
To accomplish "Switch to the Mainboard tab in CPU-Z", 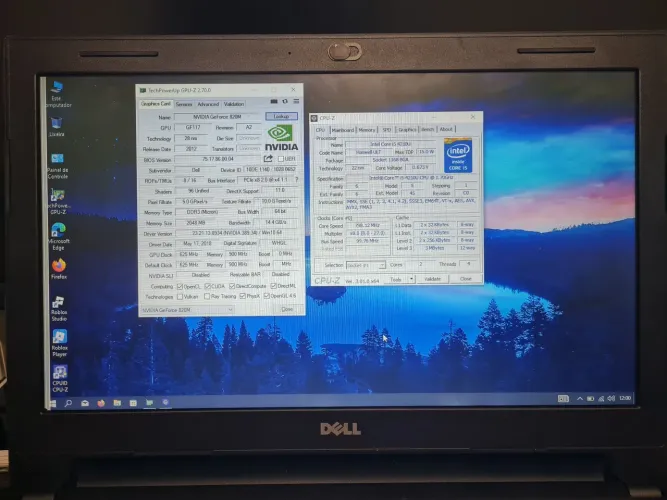I will pos(342,130).
